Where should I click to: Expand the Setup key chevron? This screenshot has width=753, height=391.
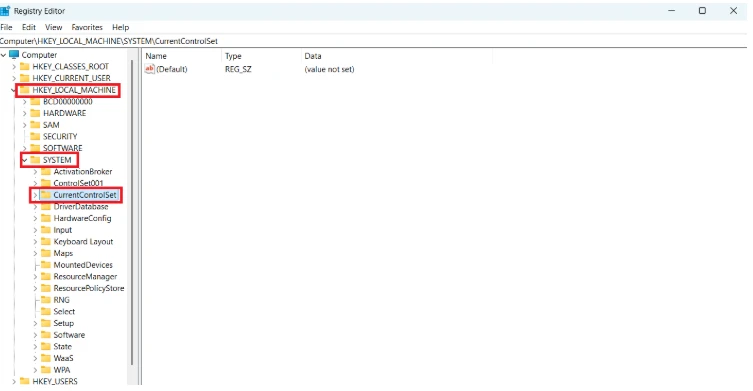click(x=35, y=323)
